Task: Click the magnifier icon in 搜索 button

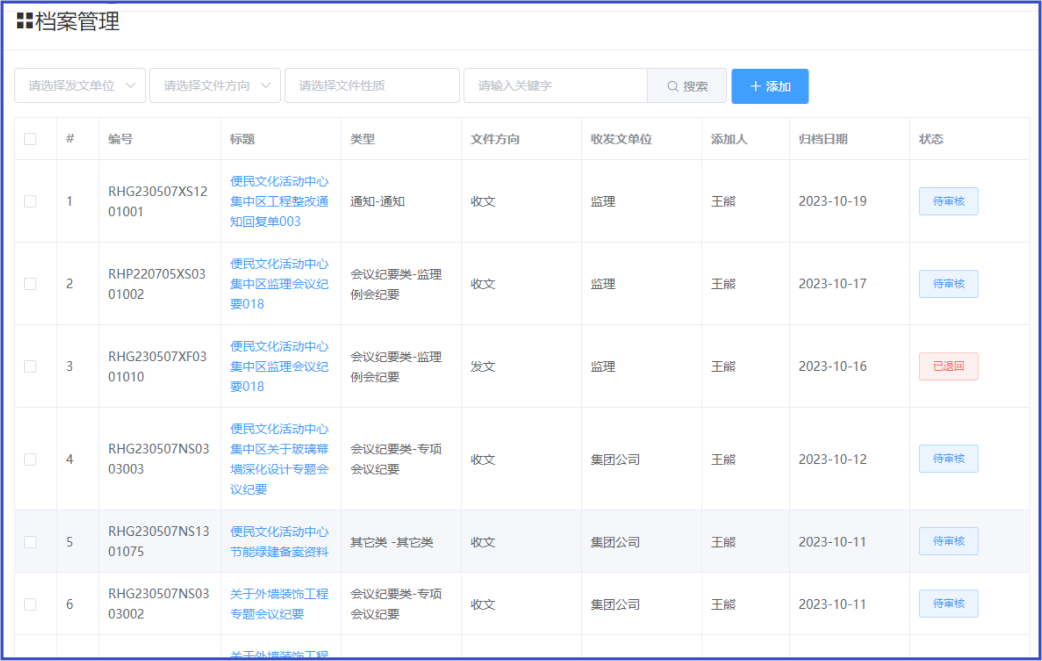Action: [x=673, y=86]
